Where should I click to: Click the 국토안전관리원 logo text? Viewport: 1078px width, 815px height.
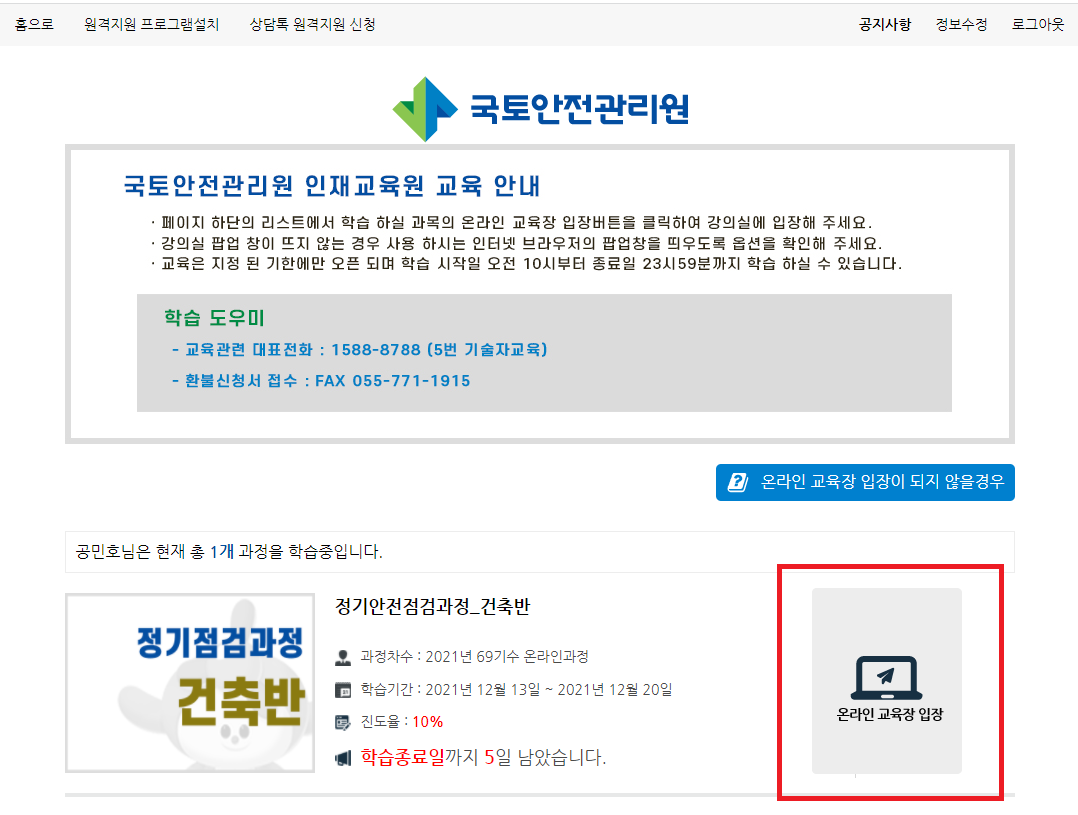pos(580,109)
